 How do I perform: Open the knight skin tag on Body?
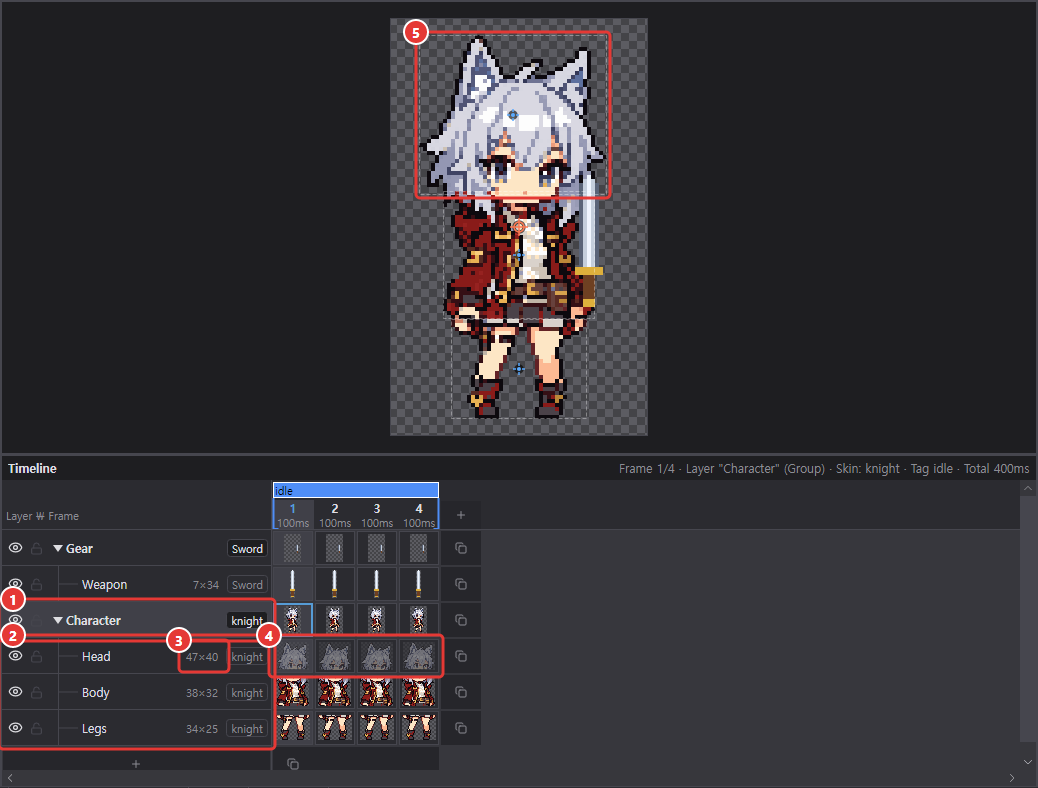click(x=247, y=693)
